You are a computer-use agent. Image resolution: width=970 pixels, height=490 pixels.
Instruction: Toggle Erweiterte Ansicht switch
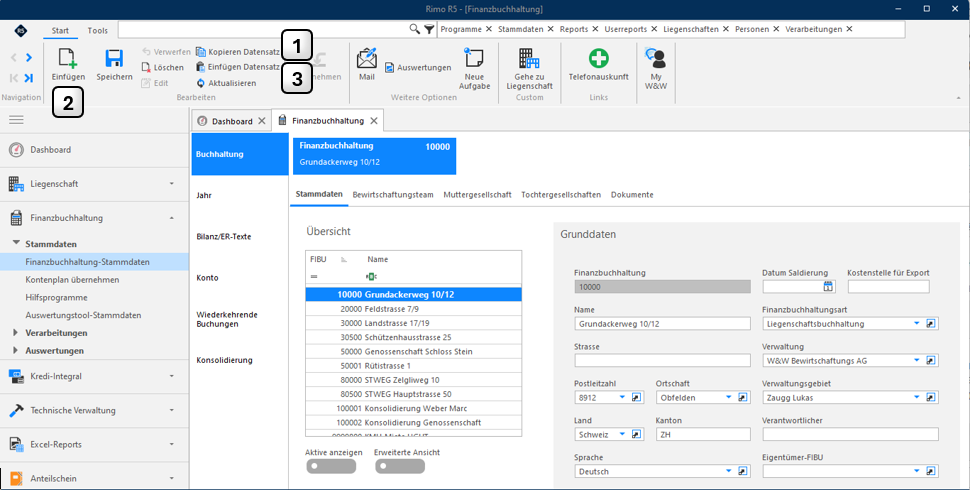point(400,466)
